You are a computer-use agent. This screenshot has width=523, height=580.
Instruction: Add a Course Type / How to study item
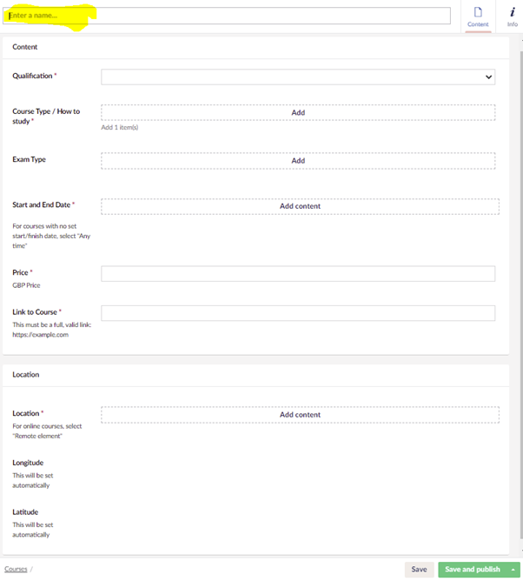point(298,112)
